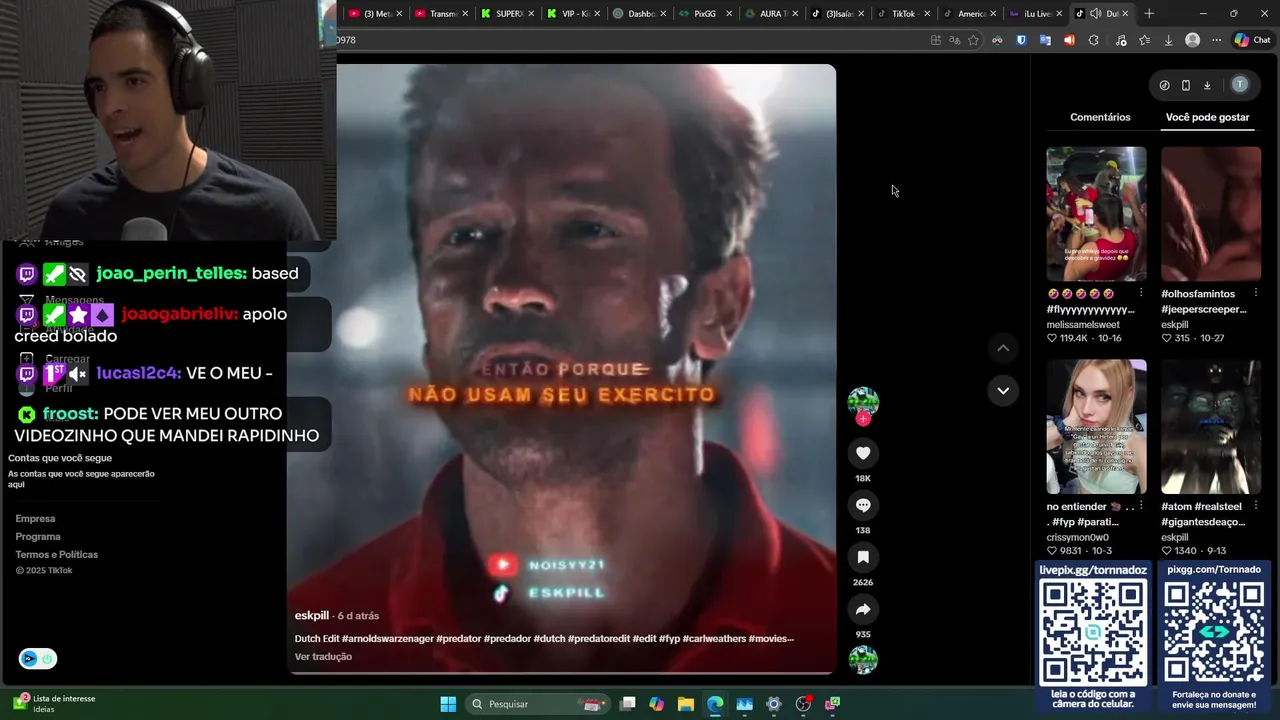Image resolution: width=1280 pixels, height=720 pixels.
Task: Open the comments on the video
Action: 863,505
